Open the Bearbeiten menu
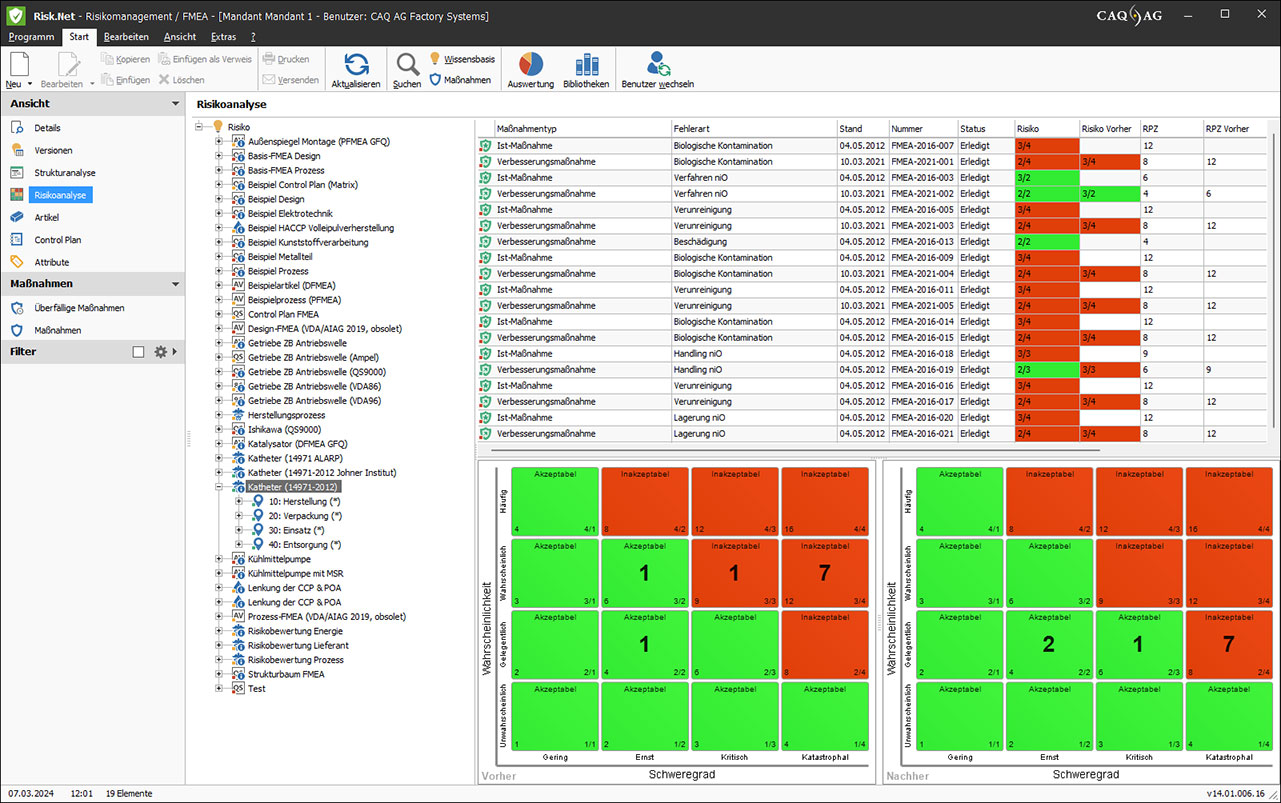Viewport: 1281px width, 803px height. coord(126,37)
